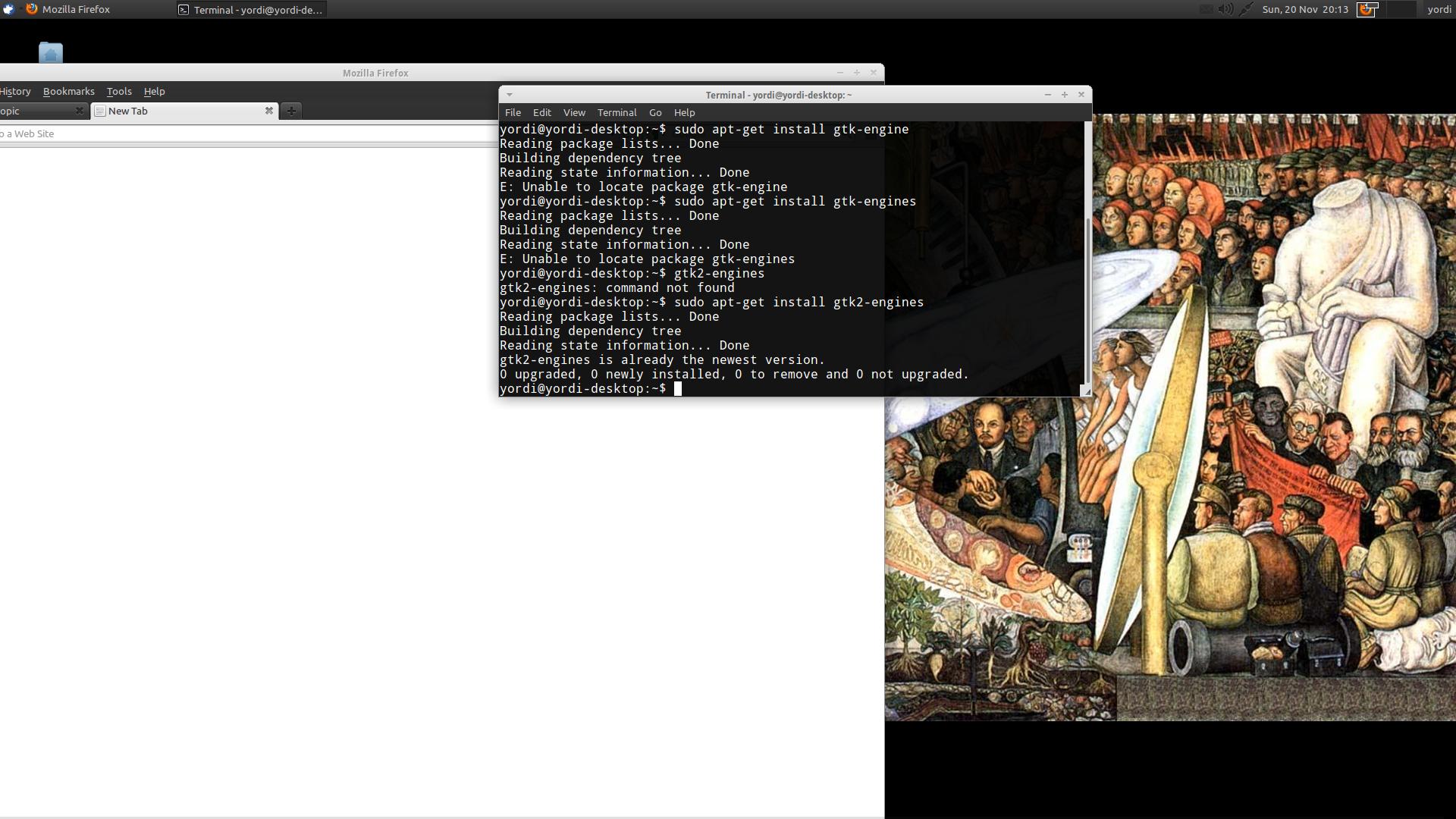
Task: Open the yordi user menu
Action: (1439, 9)
